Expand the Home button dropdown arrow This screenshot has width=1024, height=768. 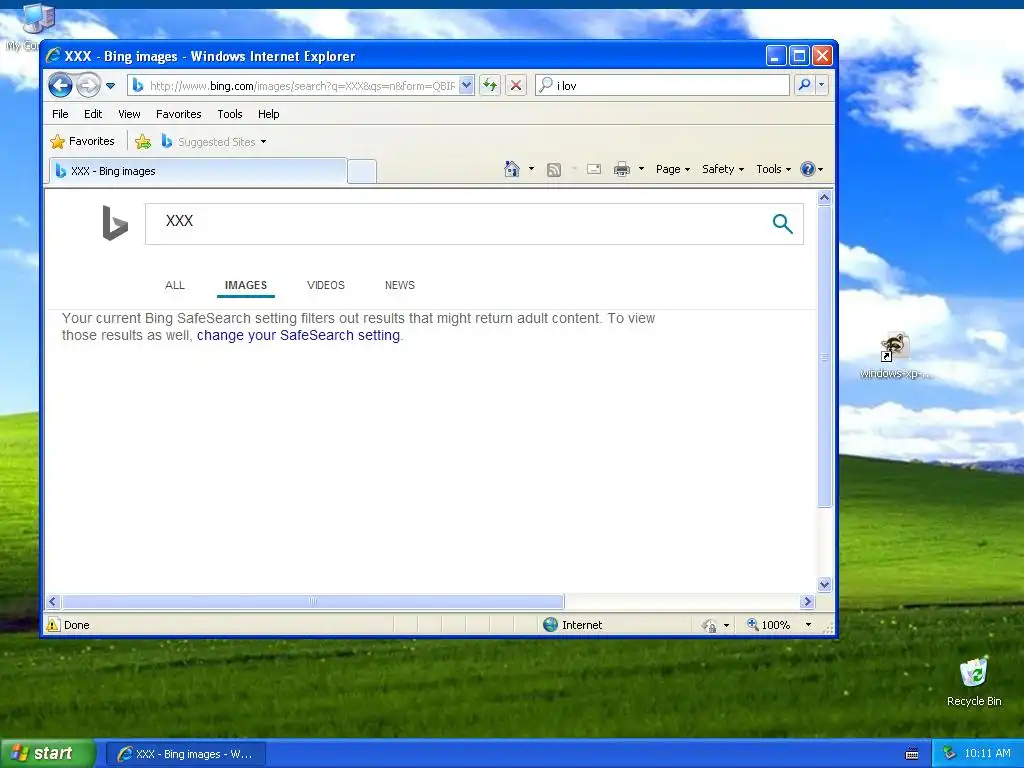pyautogui.click(x=531, y=169)
